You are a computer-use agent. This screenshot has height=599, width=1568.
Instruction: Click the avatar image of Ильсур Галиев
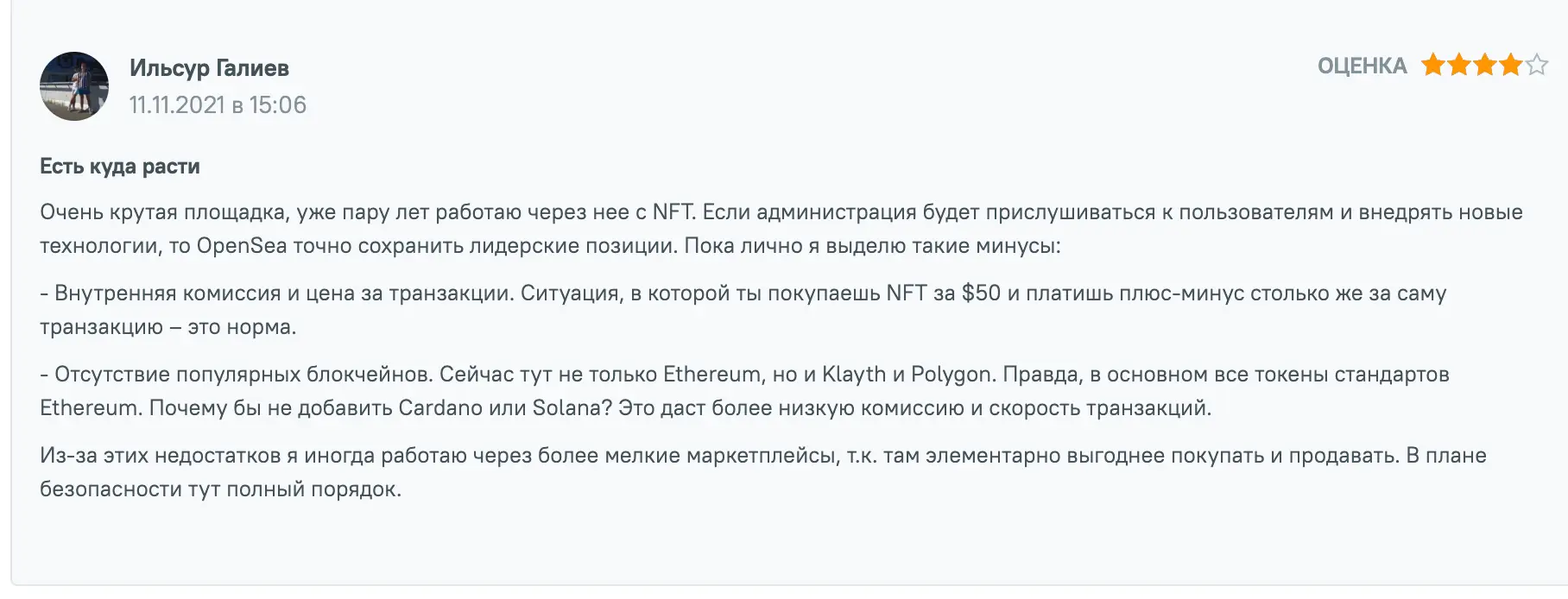74,86
